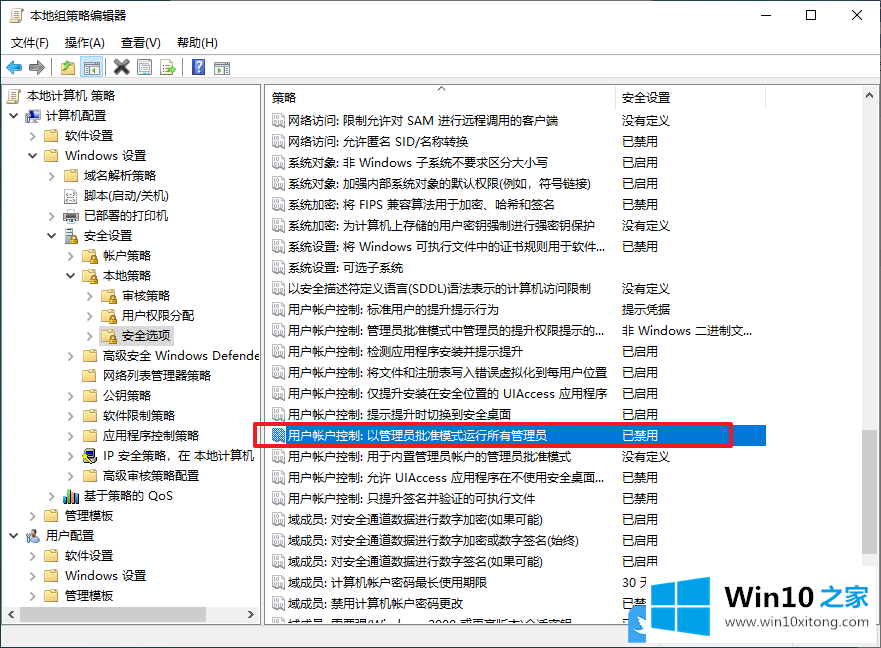The width and height of the screenshot is (881, 648).
Task: Collapse the 安全设置 node
Action: coord(52,236)
